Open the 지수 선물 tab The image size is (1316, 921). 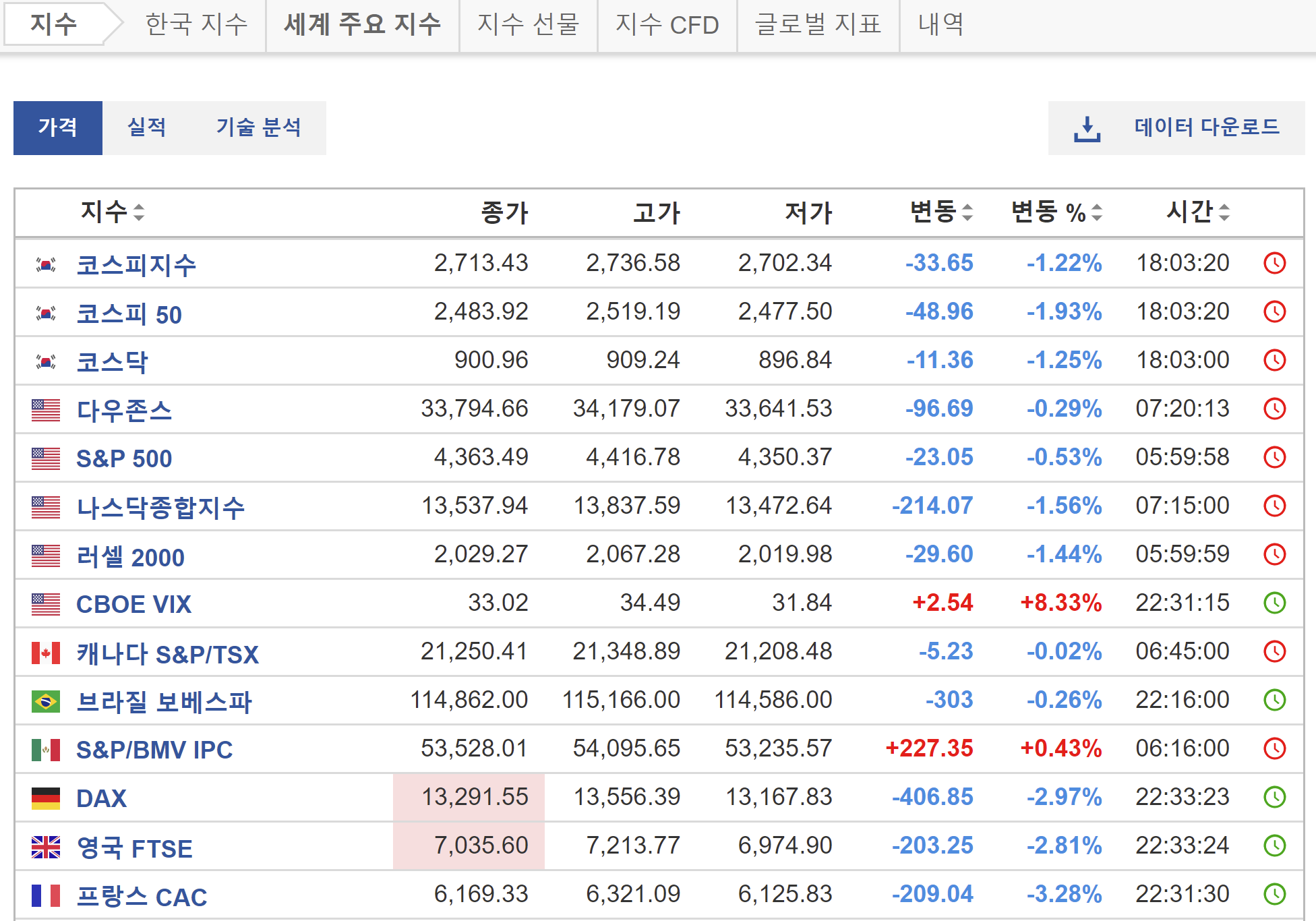tap(528, 25)
